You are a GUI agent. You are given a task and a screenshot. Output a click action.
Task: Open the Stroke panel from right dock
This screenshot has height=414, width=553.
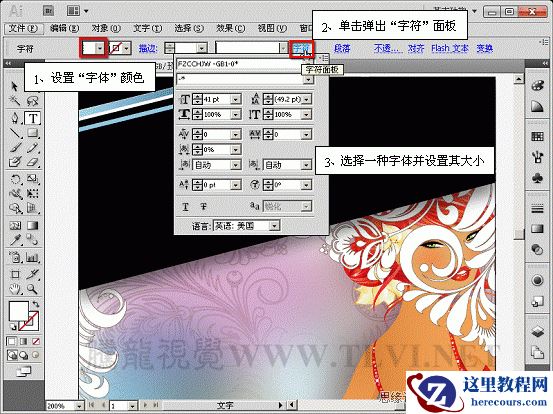(x=537, y=209)
